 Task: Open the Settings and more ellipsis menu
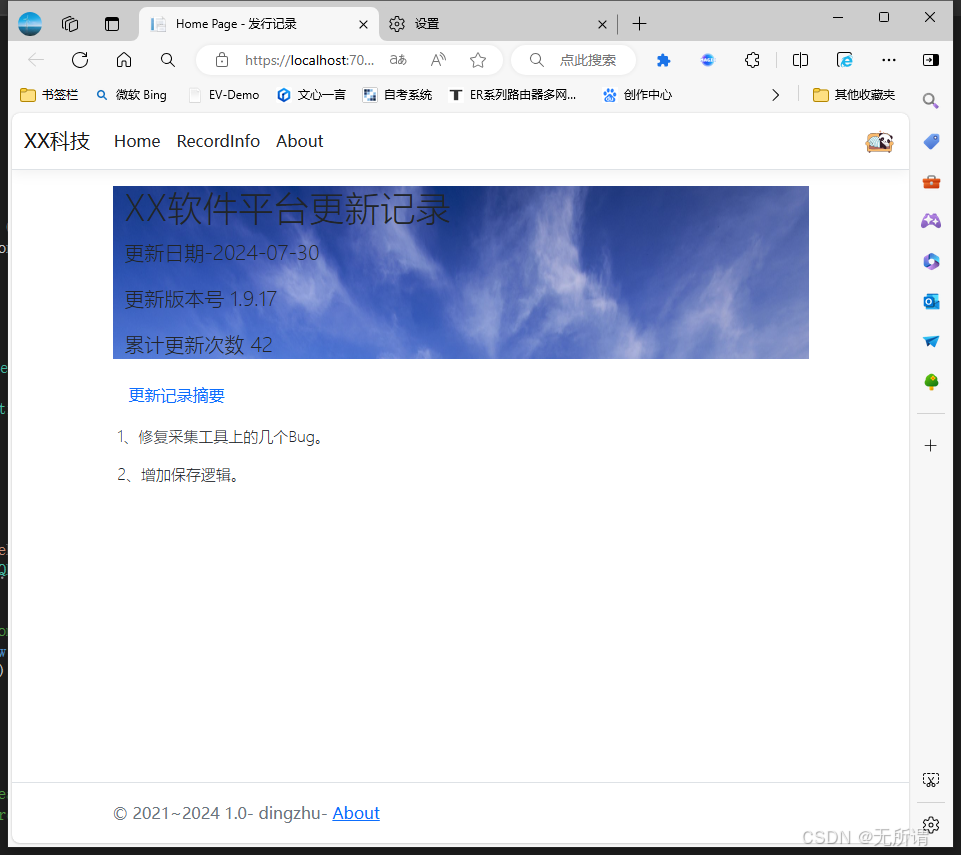[x=889, y=60]
